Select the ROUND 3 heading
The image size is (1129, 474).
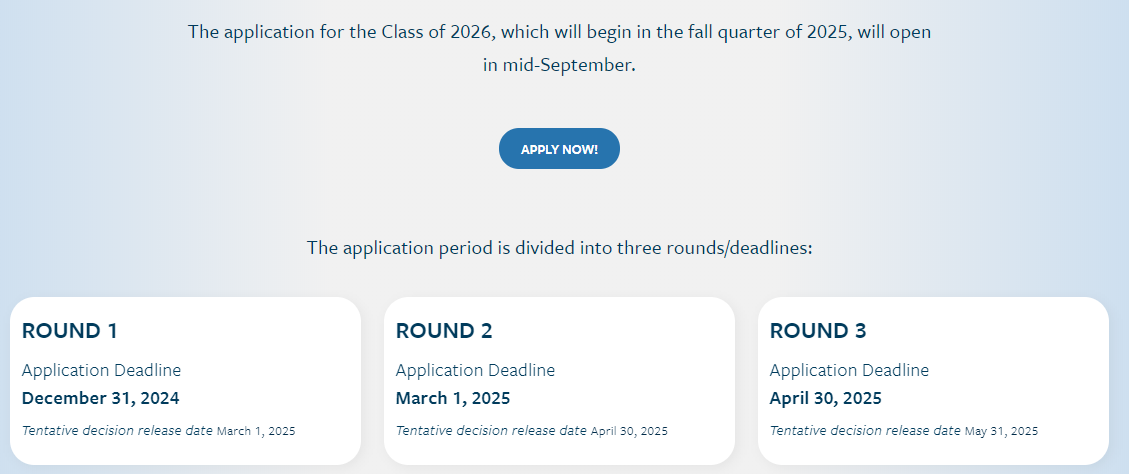coord(818,331)
